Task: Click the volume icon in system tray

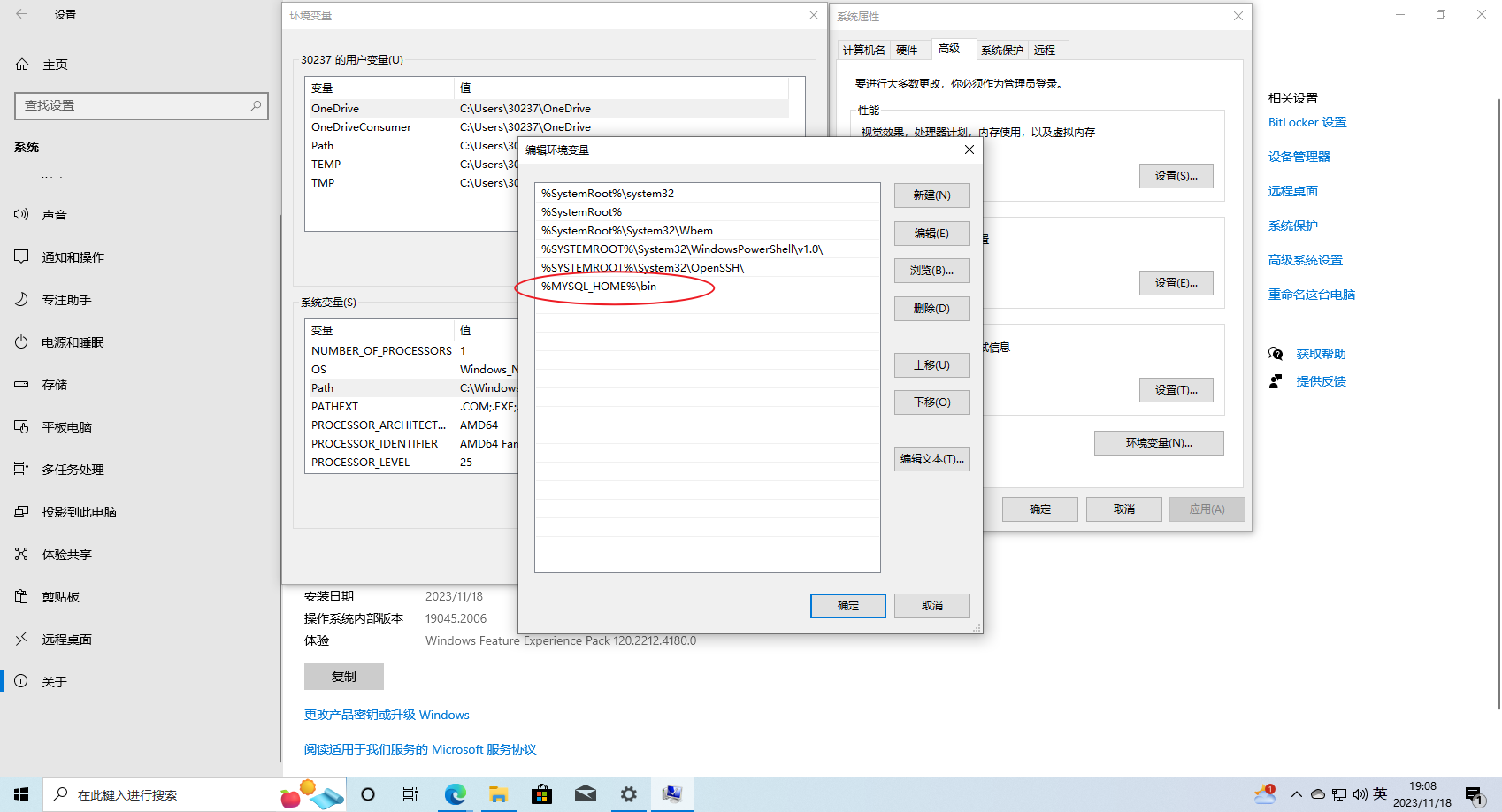Action: pyautogui.click(x=1360, y=794)
